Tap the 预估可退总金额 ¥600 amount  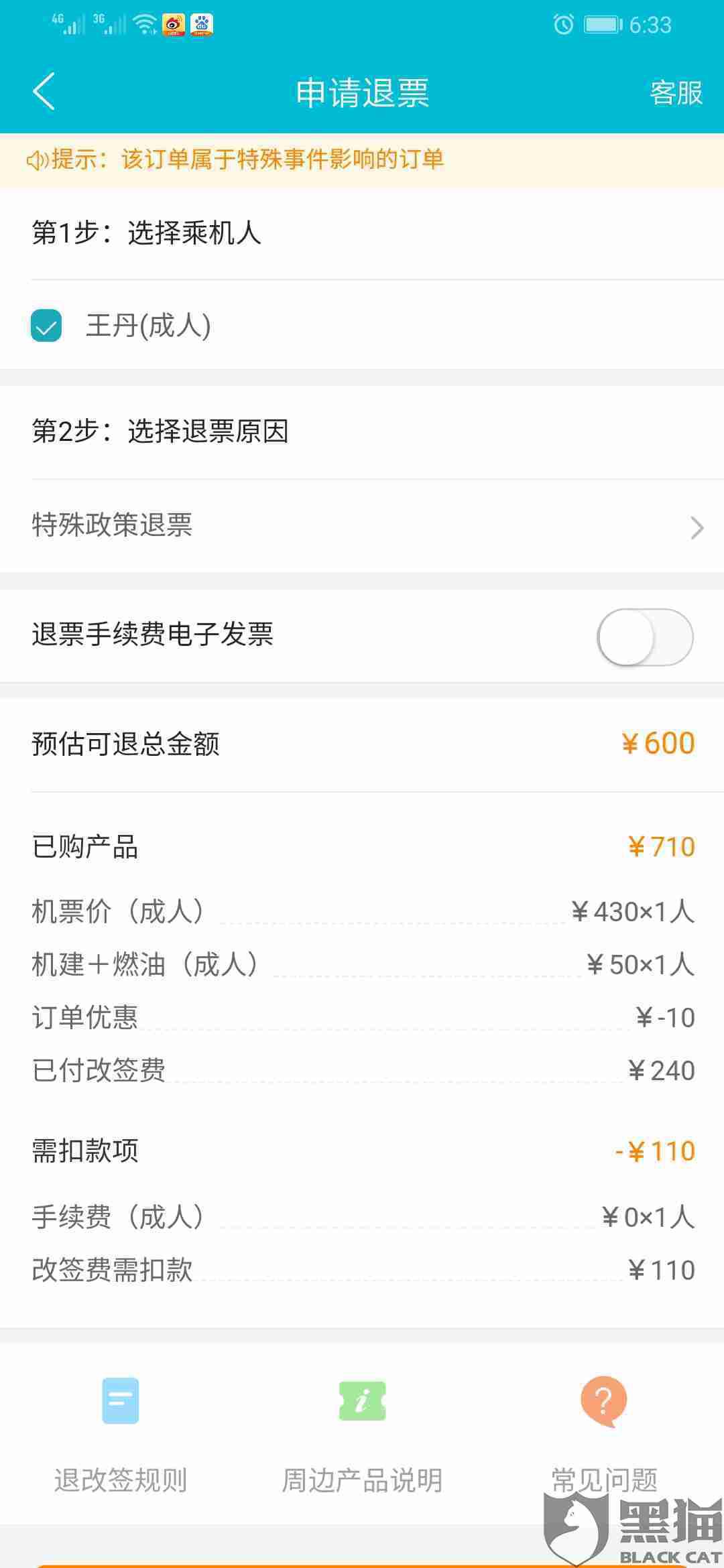pyautogui.click(x=658, y=744)
